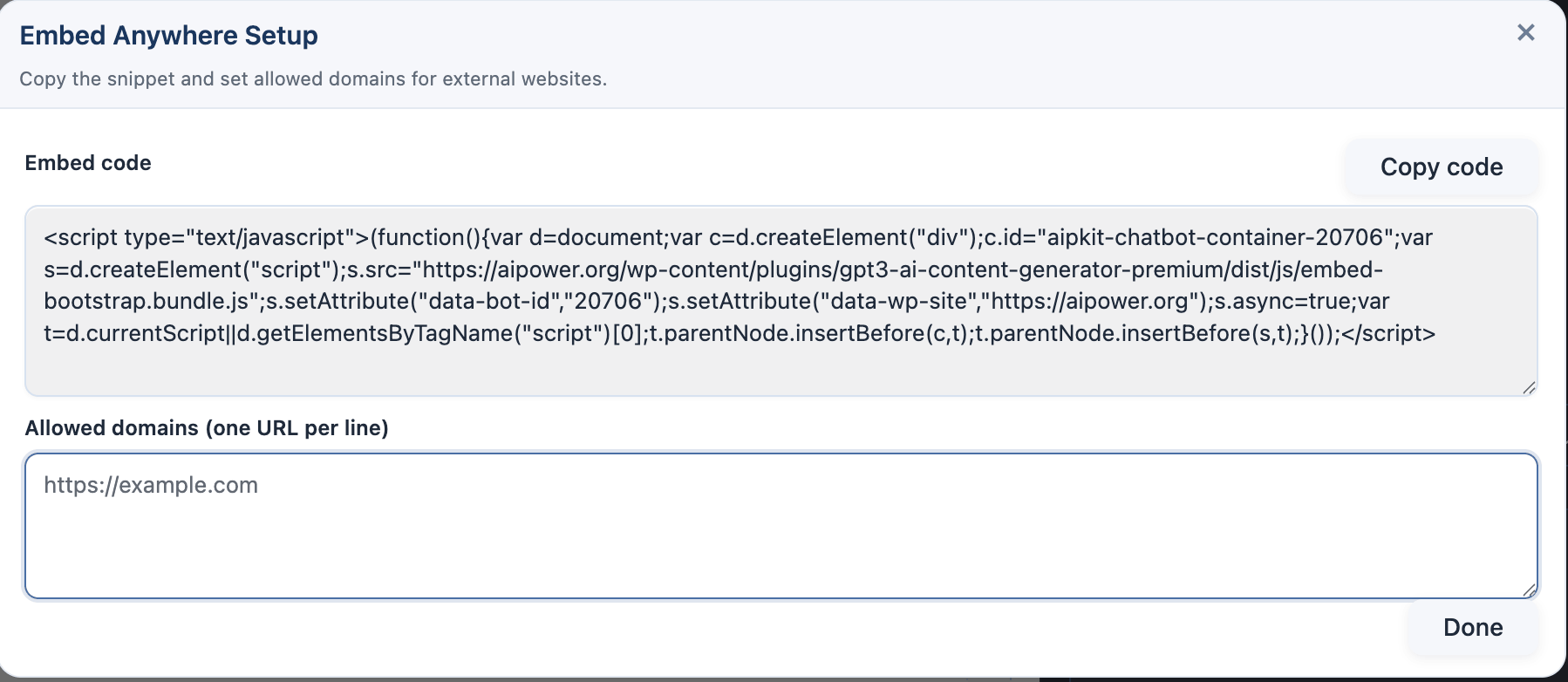The height and width of the screenshot is (682, 1568).
Task: Click the Copy code button
Action: pyautogui.click(x=1441, y=167)
